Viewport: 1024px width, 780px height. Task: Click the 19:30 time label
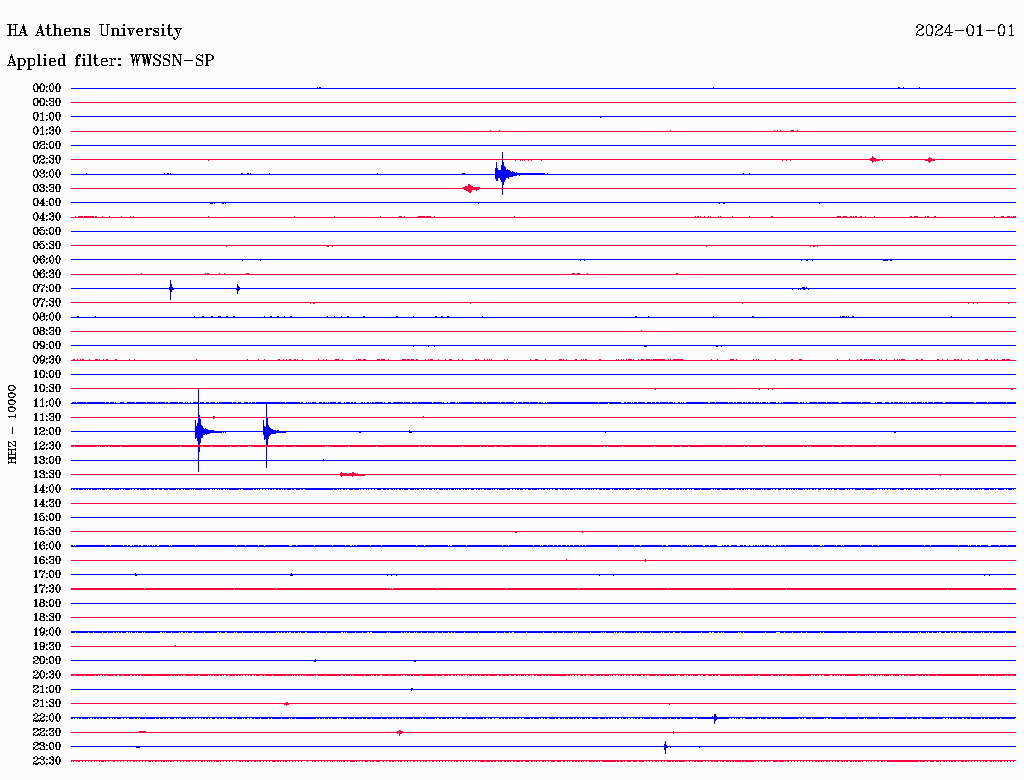pyautogui.click(x=47, y=646)
